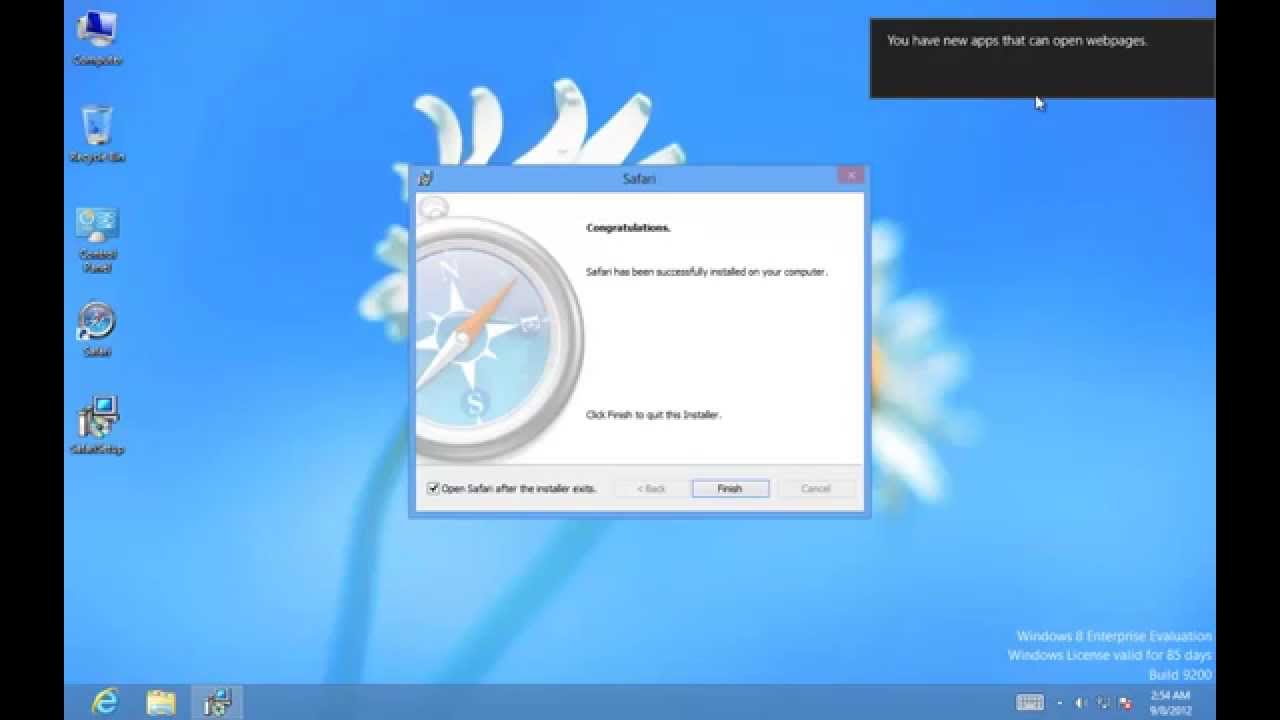Click Finish to quit the installer
The height and width of the screenshot is (720, 1280).
tap(730, 488)
